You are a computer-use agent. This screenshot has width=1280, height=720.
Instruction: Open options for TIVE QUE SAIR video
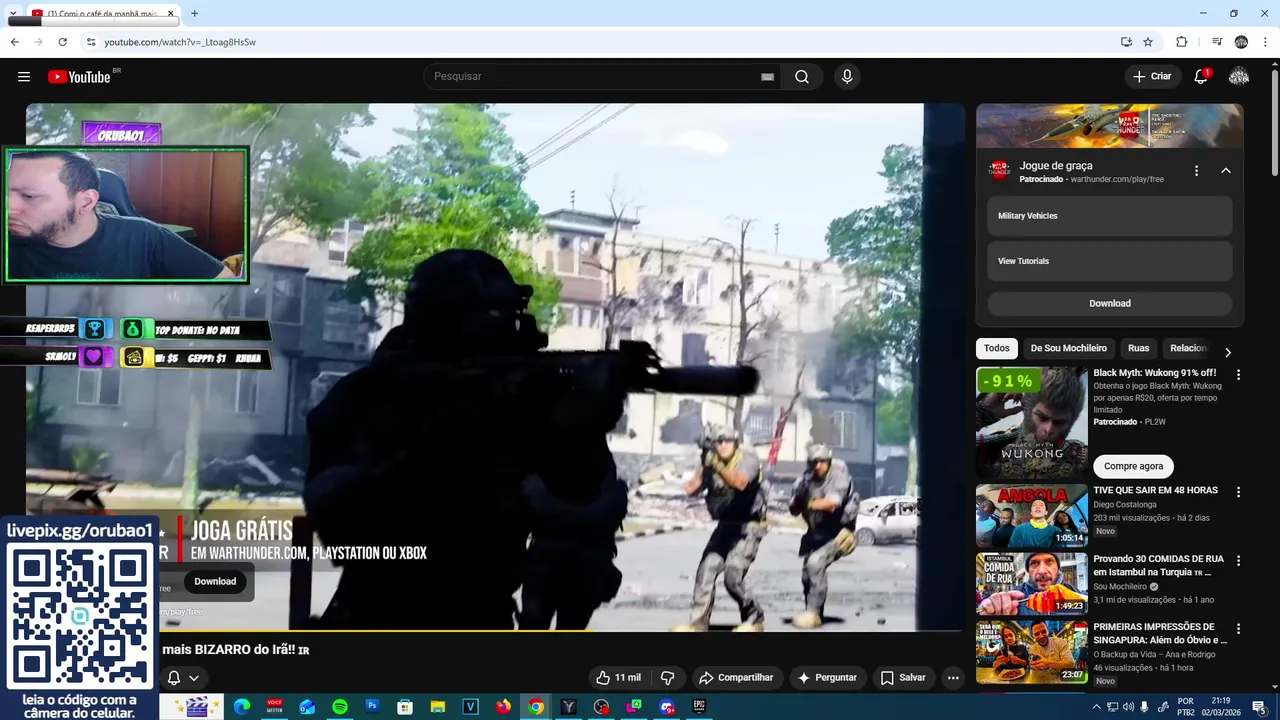(1238, 492)
